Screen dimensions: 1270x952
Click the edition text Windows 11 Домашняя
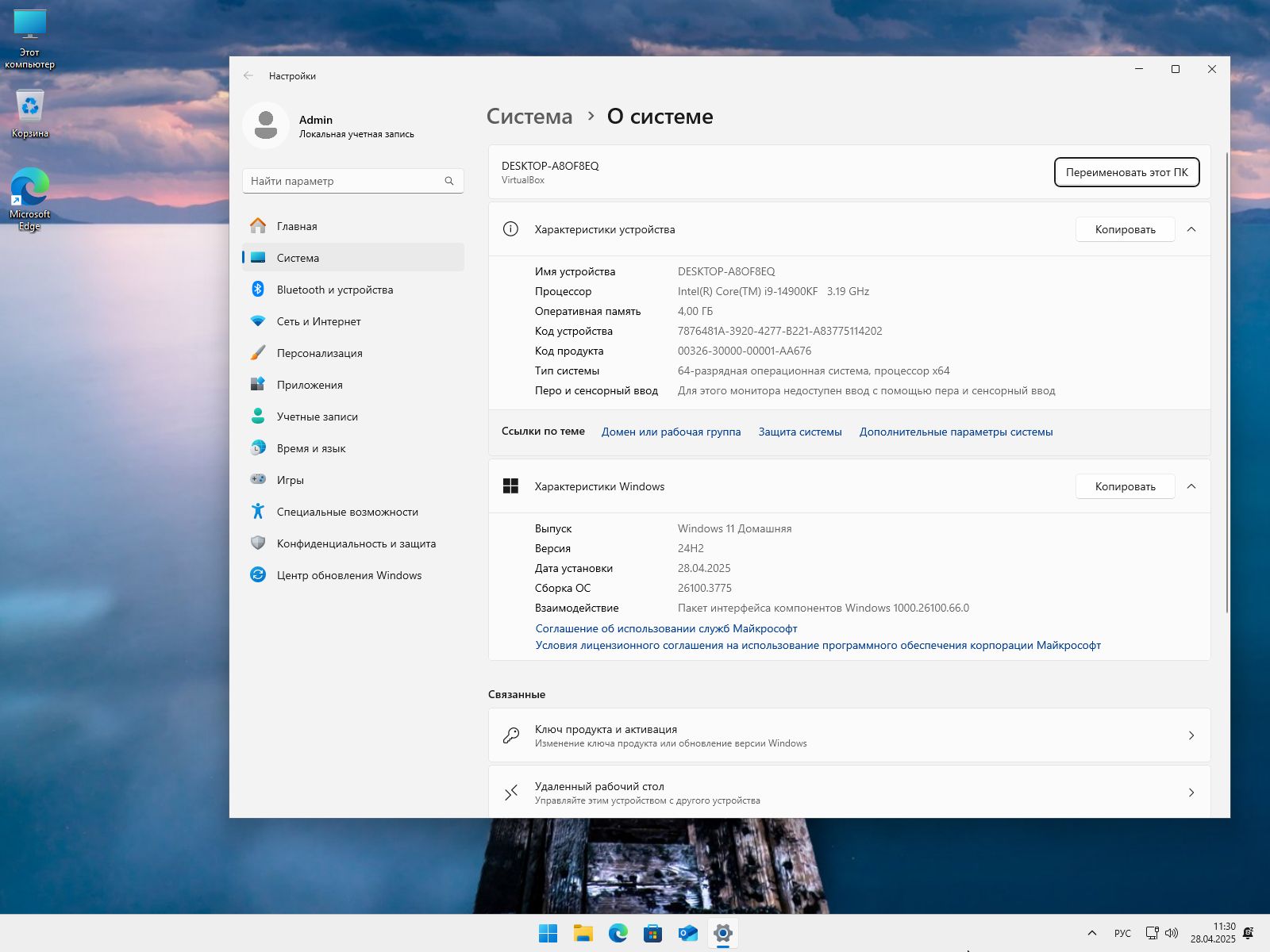click(x=735, y=528)
